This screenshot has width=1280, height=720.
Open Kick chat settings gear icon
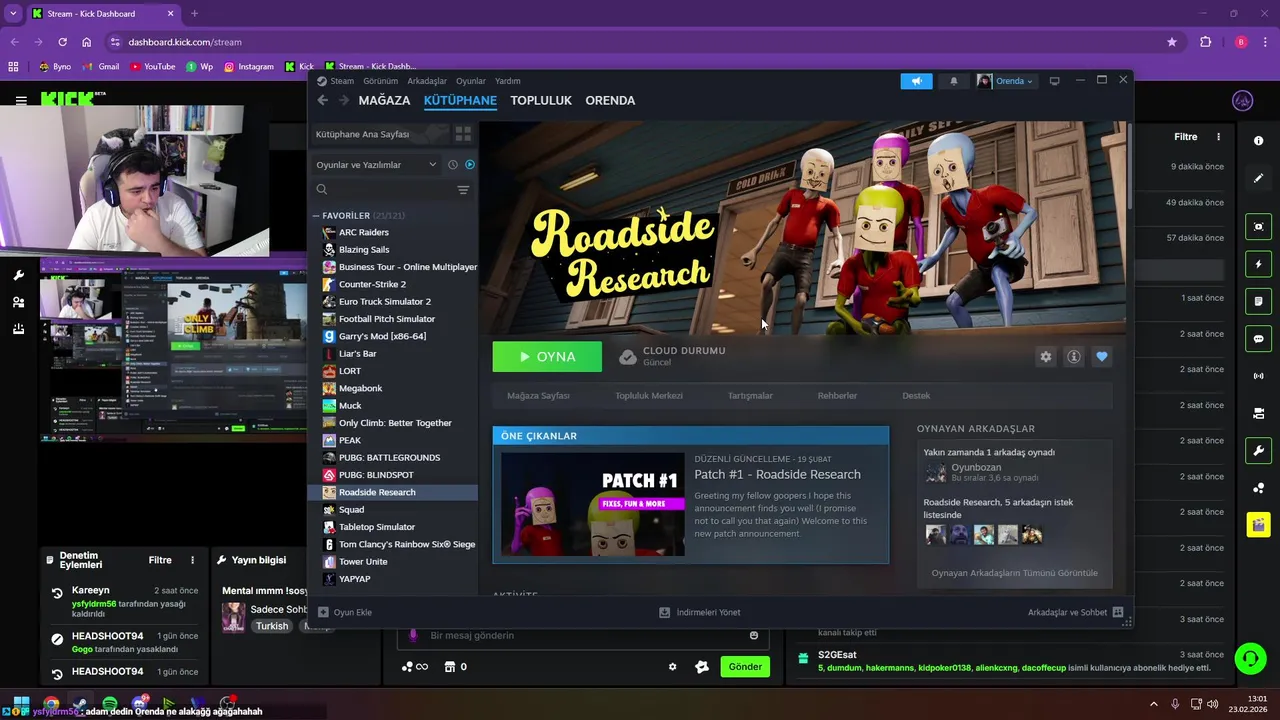point(672,667)
